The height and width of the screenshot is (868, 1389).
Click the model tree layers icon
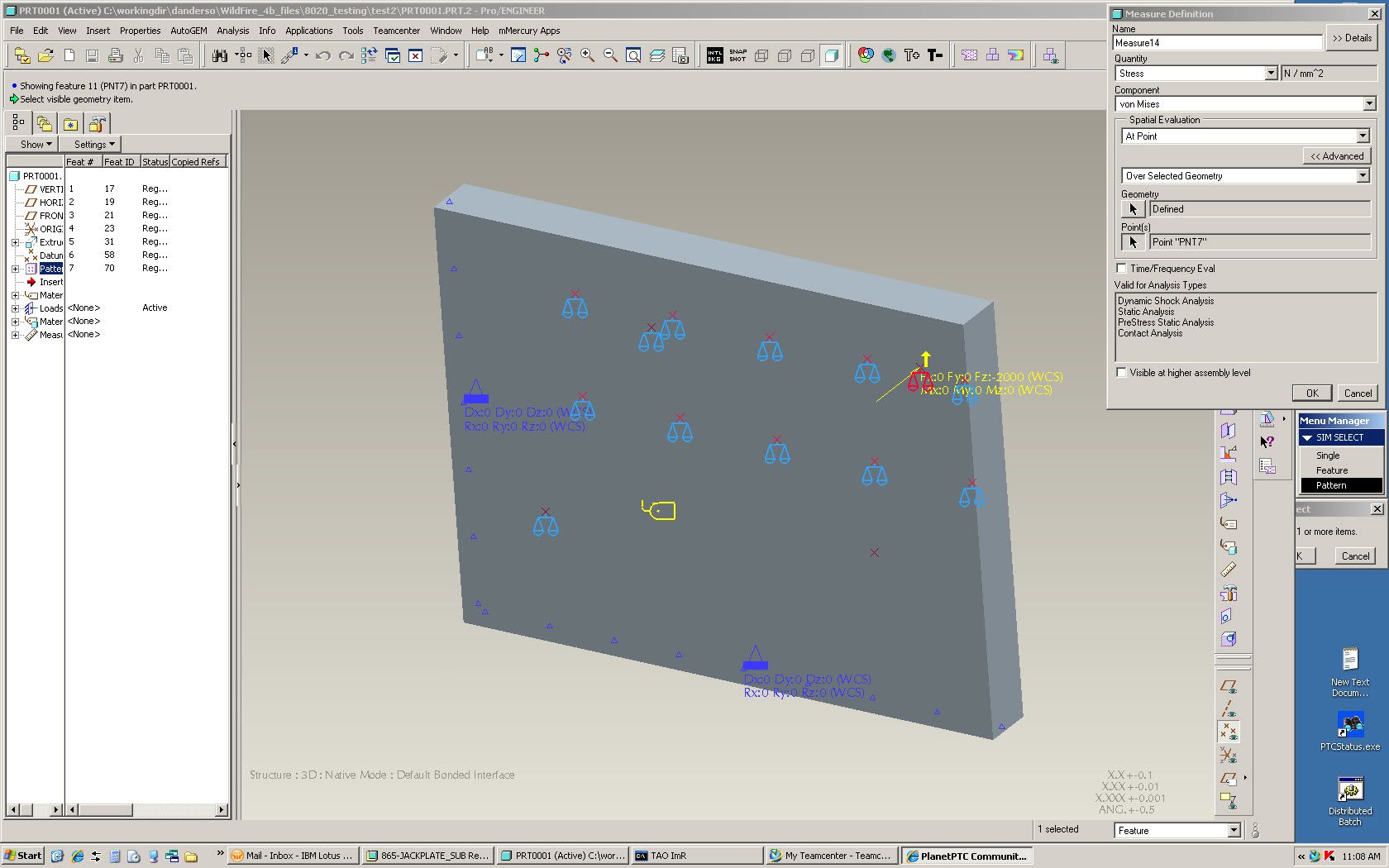click(x=44, y=124)
